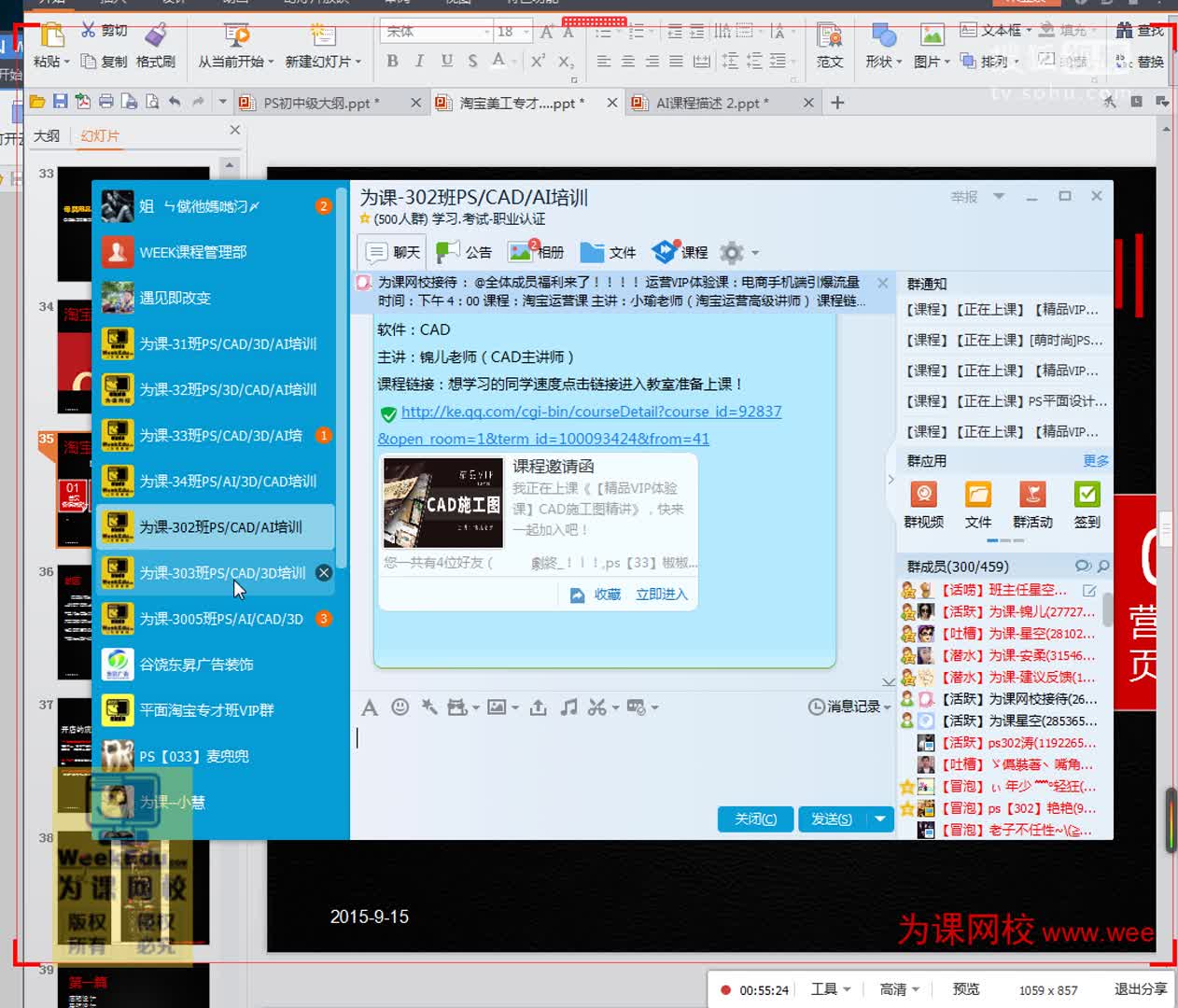Screen dimensions: 1178x1008
Task: Click Italic button in WPS ribbon
Action: click(419, 62)
